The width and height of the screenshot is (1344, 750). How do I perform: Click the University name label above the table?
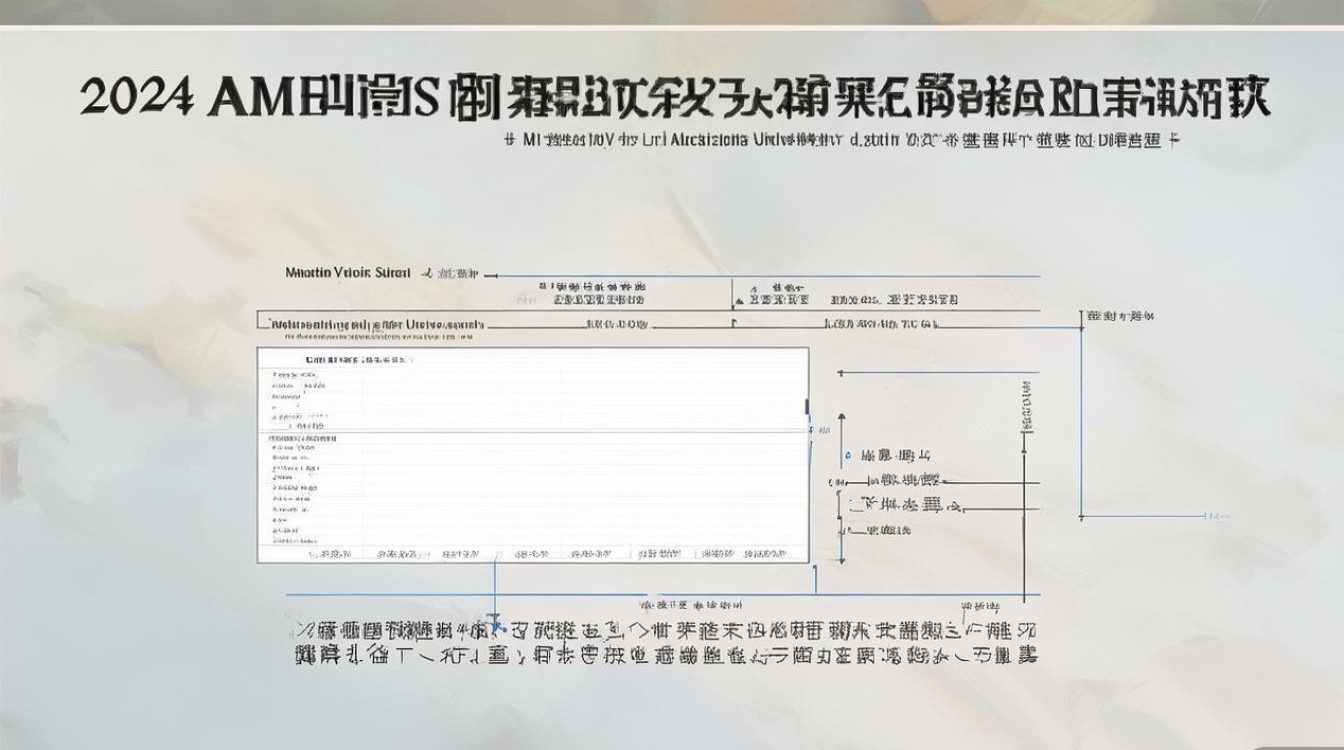(375, 322)
